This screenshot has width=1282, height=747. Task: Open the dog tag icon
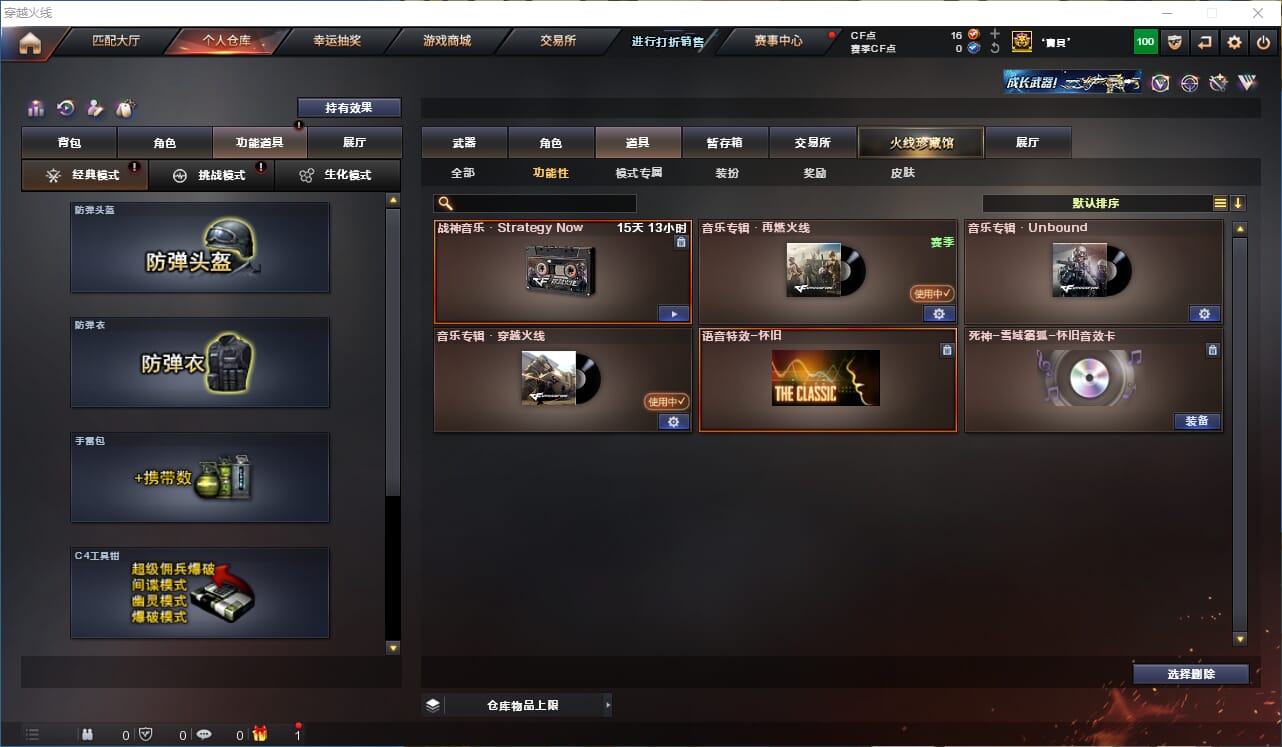coord(125,108)
